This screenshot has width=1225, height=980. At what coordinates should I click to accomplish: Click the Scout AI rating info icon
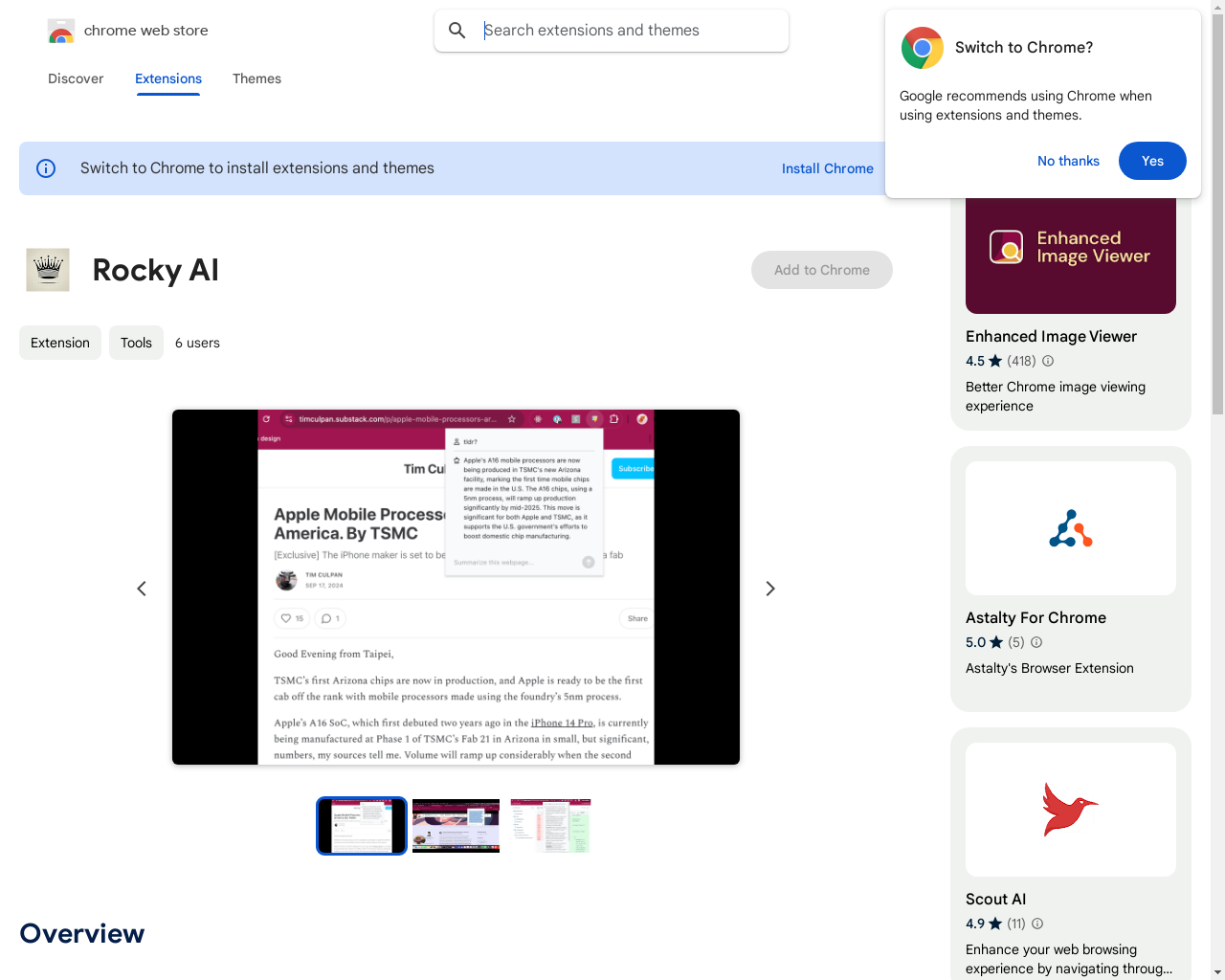(x=1037, y=924)
